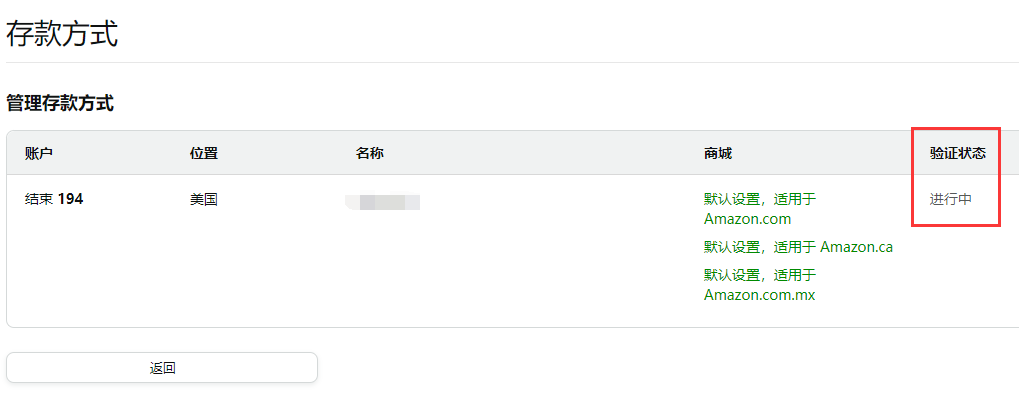
Task: Select the 验证状态 column header
Action: point(957,153)
